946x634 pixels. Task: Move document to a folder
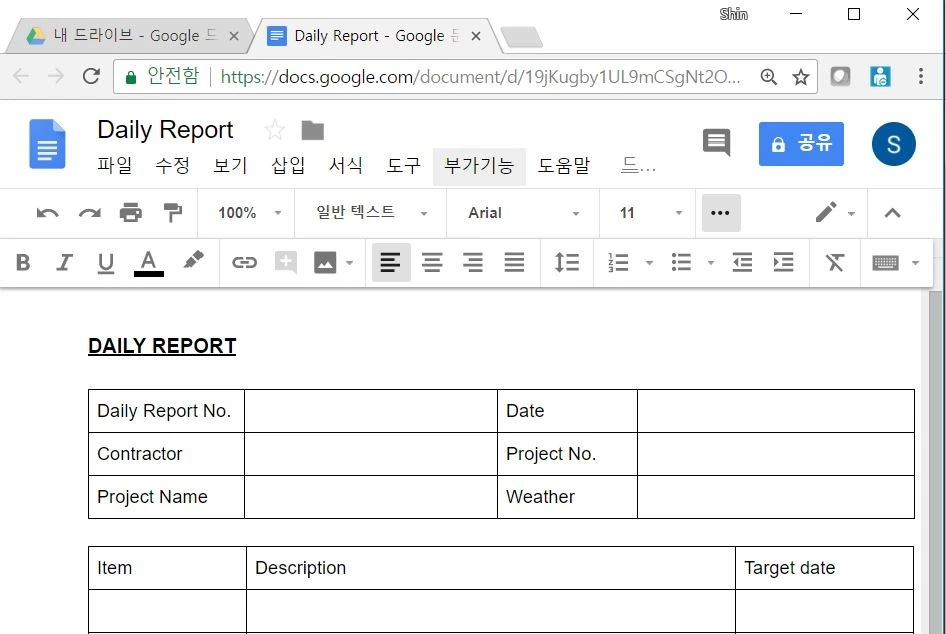pyautogui.click(x=313, y=130)
